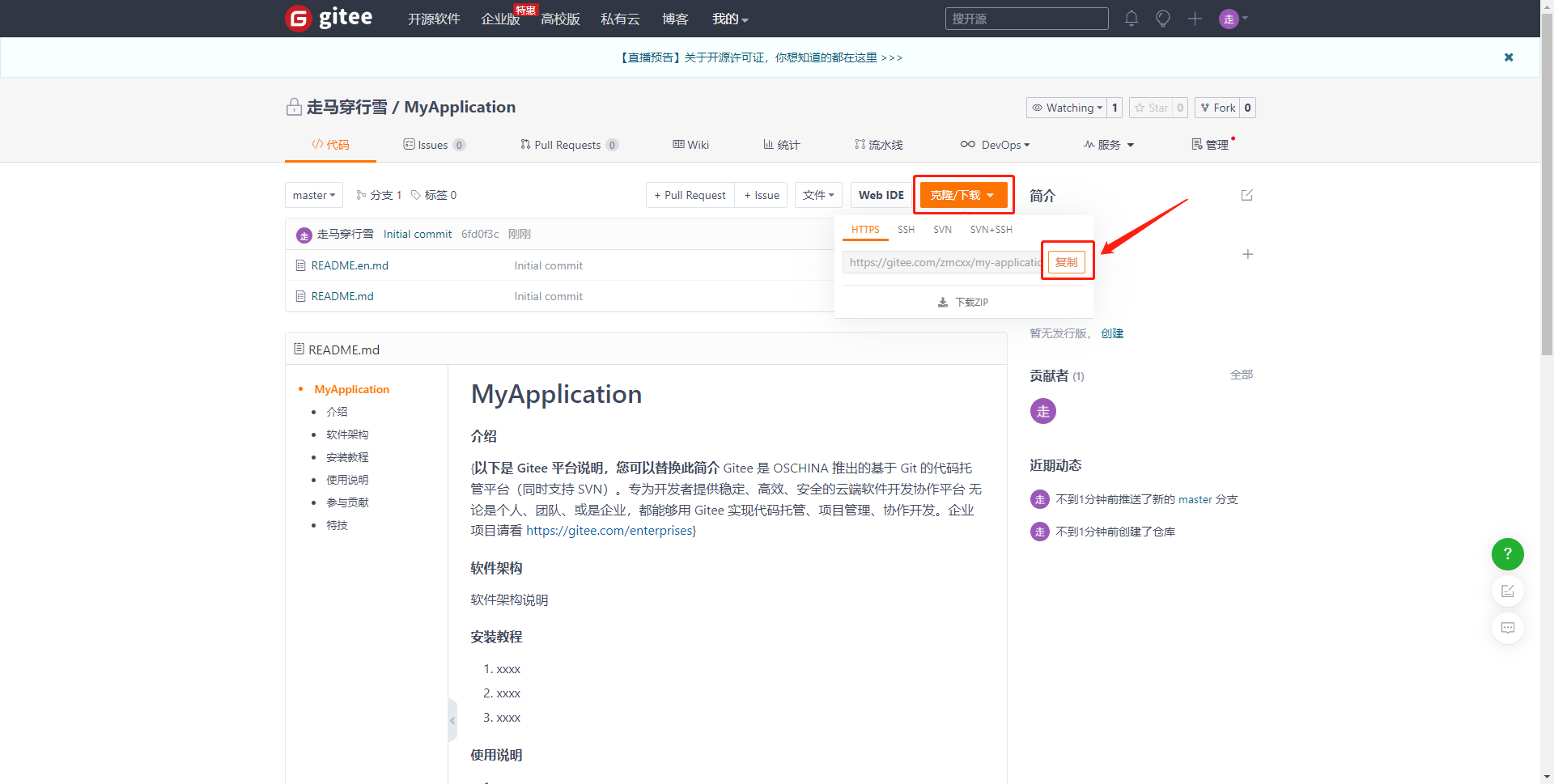Open the Watching dropdown
This screenshot has height=784, width=1554.
(1066, 108)
